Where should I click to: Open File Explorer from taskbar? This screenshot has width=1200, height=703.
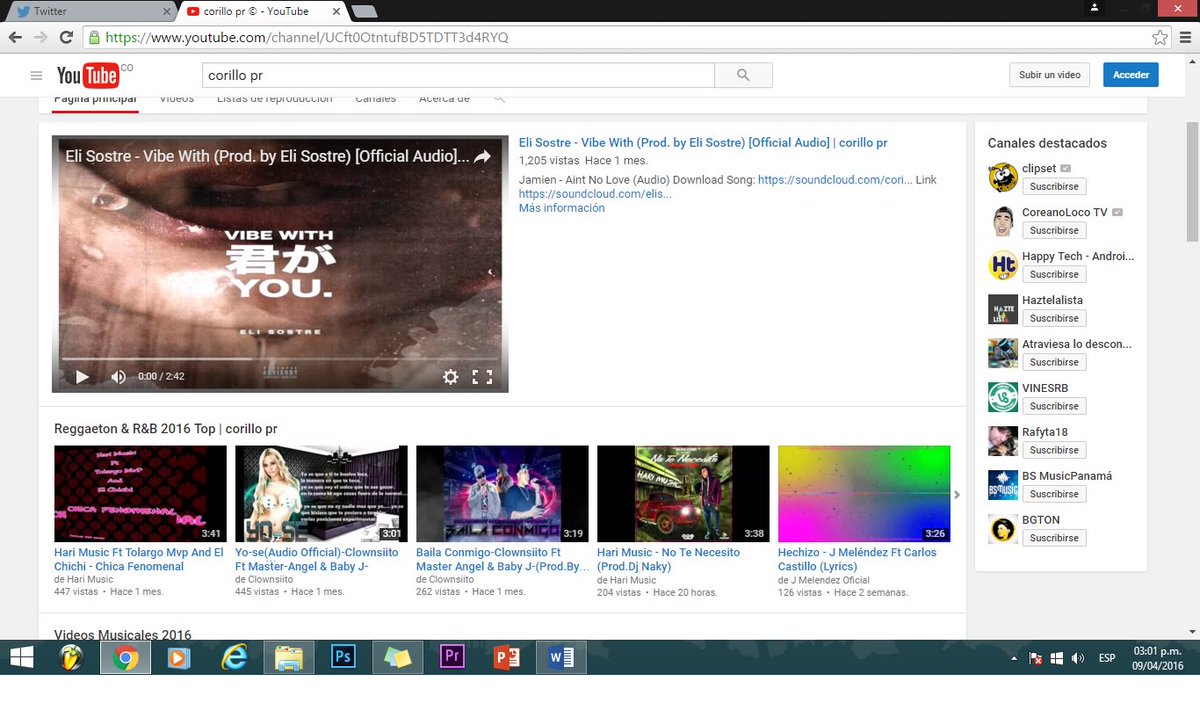[288, 657]
